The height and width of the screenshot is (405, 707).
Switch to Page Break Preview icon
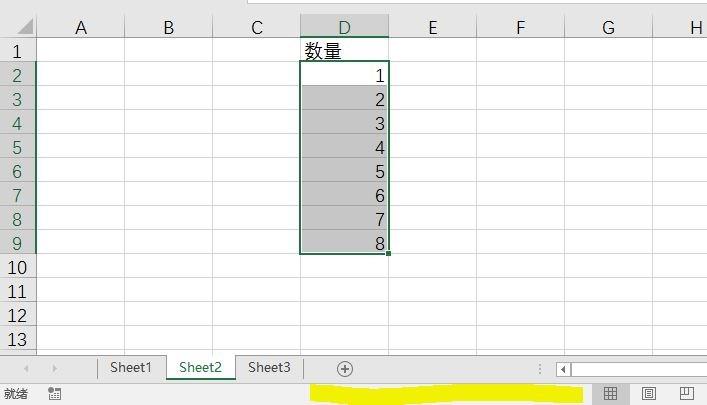point(686,394)
